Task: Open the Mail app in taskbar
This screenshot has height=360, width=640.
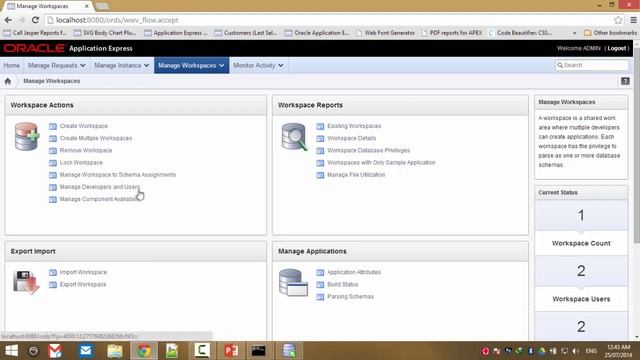Action: pyautogui.click(x=86, y=351)
